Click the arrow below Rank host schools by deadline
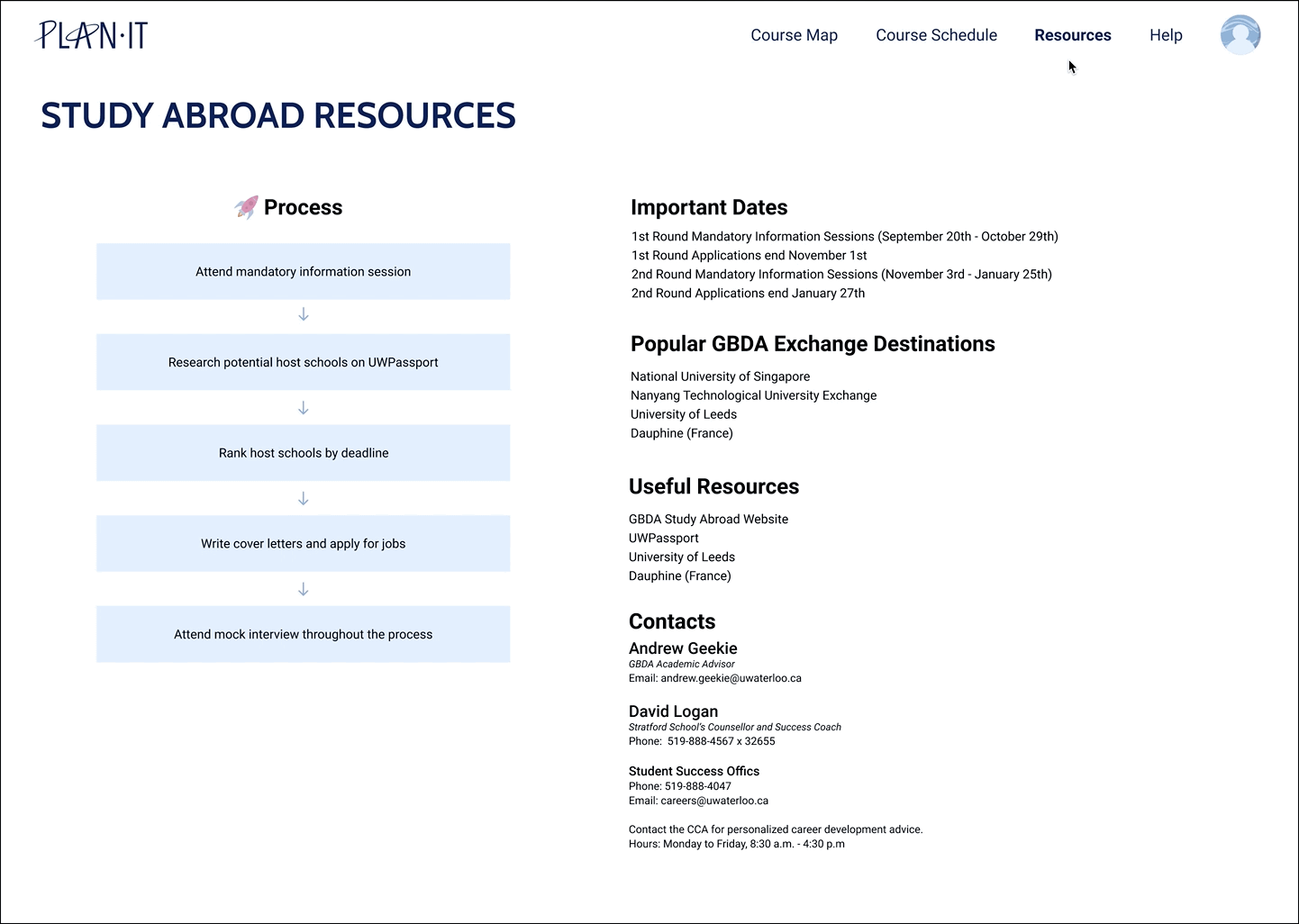 coord(303,497)
